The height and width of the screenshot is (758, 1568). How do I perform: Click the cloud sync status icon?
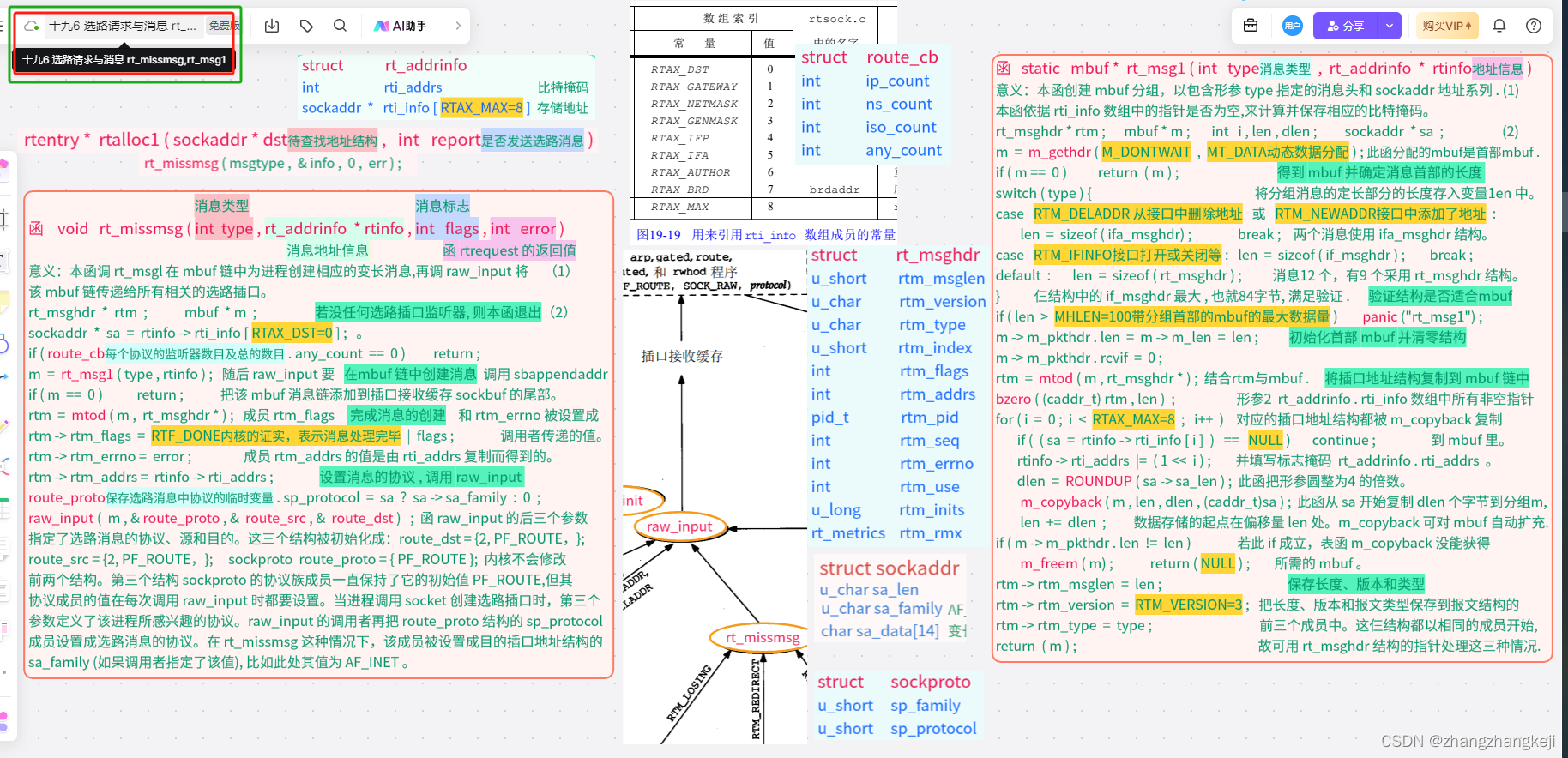[x=32, y=26]
